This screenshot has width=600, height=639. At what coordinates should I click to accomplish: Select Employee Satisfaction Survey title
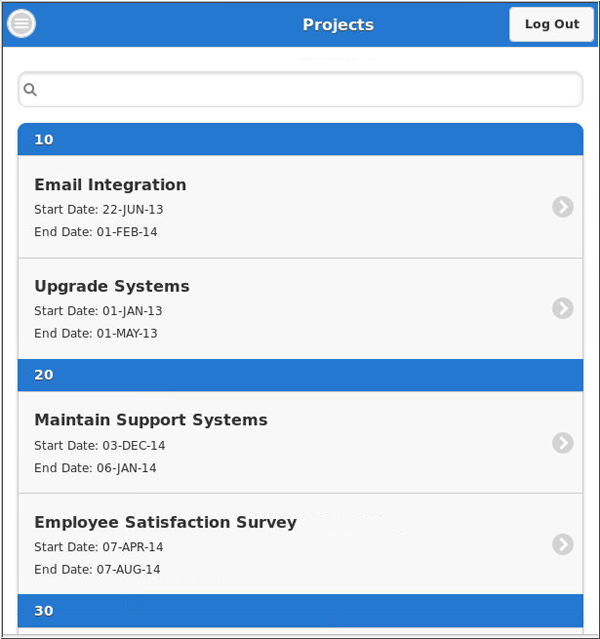[x=165, y=522]
